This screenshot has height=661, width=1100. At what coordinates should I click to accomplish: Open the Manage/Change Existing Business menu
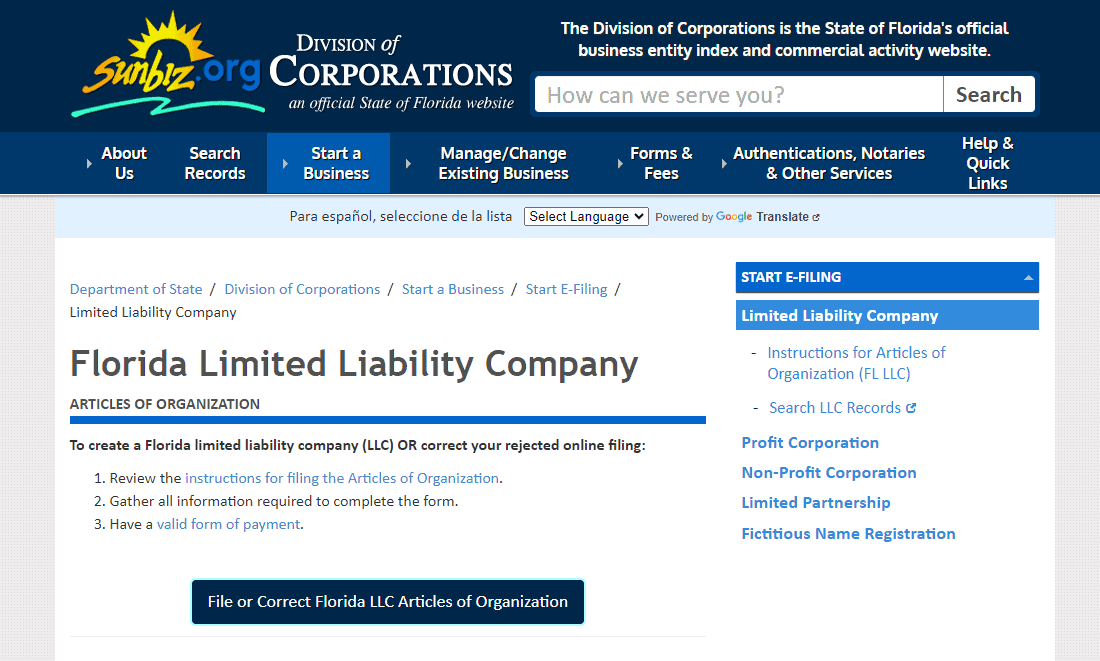tap(503, 163)
